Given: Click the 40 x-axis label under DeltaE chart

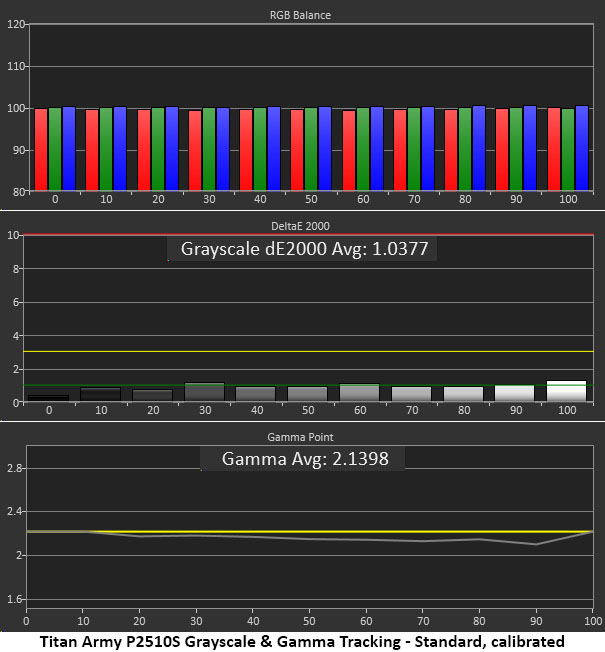Looking at the screenshot, I should point(257,410).
